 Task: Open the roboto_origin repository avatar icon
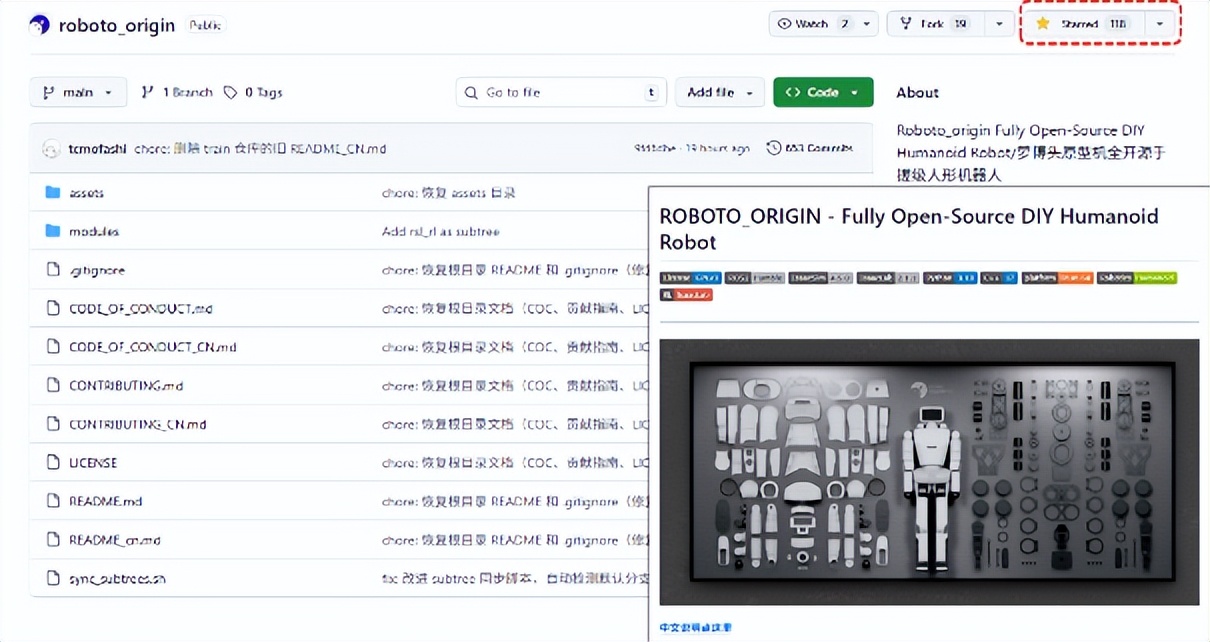(x=39, y=25)
